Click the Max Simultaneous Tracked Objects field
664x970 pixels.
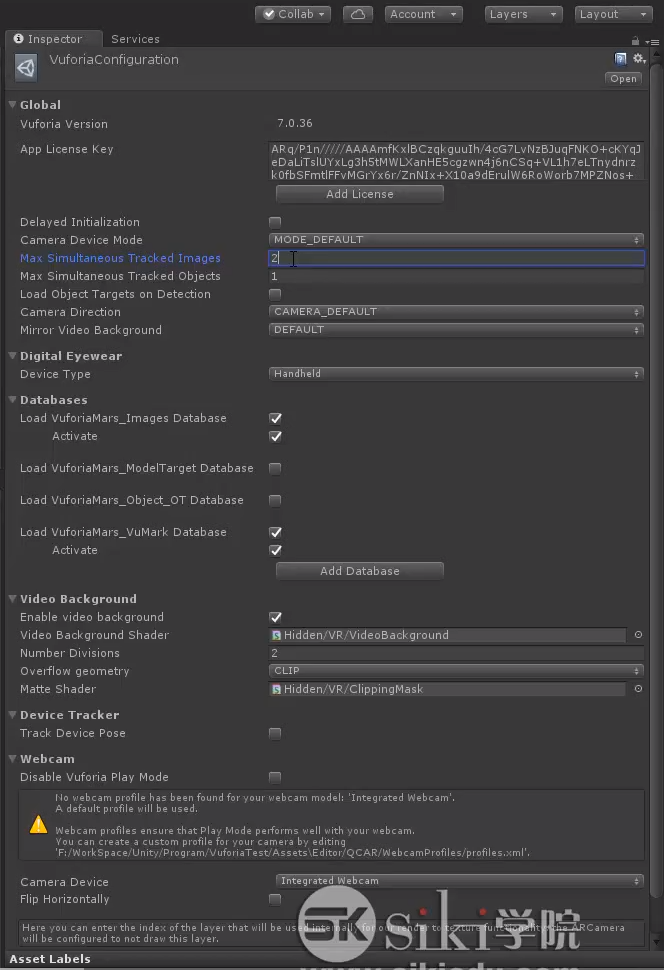coord(456,277)
